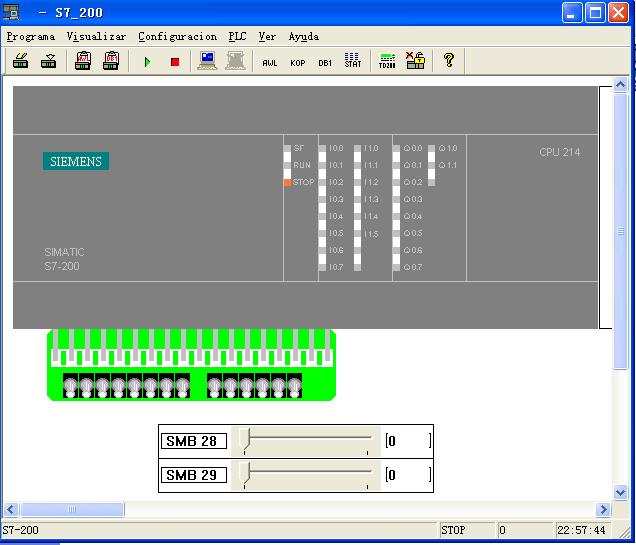Image resolution: width=636 pixels, height=545 pixels.
Task: Open the KOP ladder view
Action: (297, 63)
